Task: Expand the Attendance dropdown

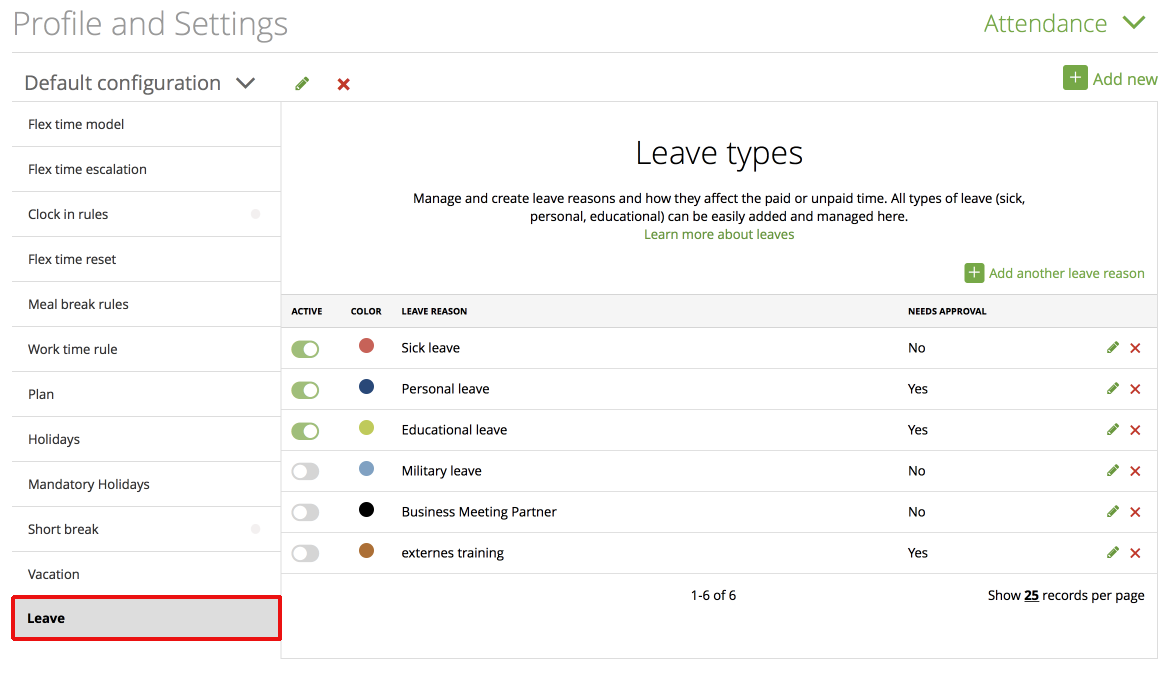Action: pos(1135,22)
